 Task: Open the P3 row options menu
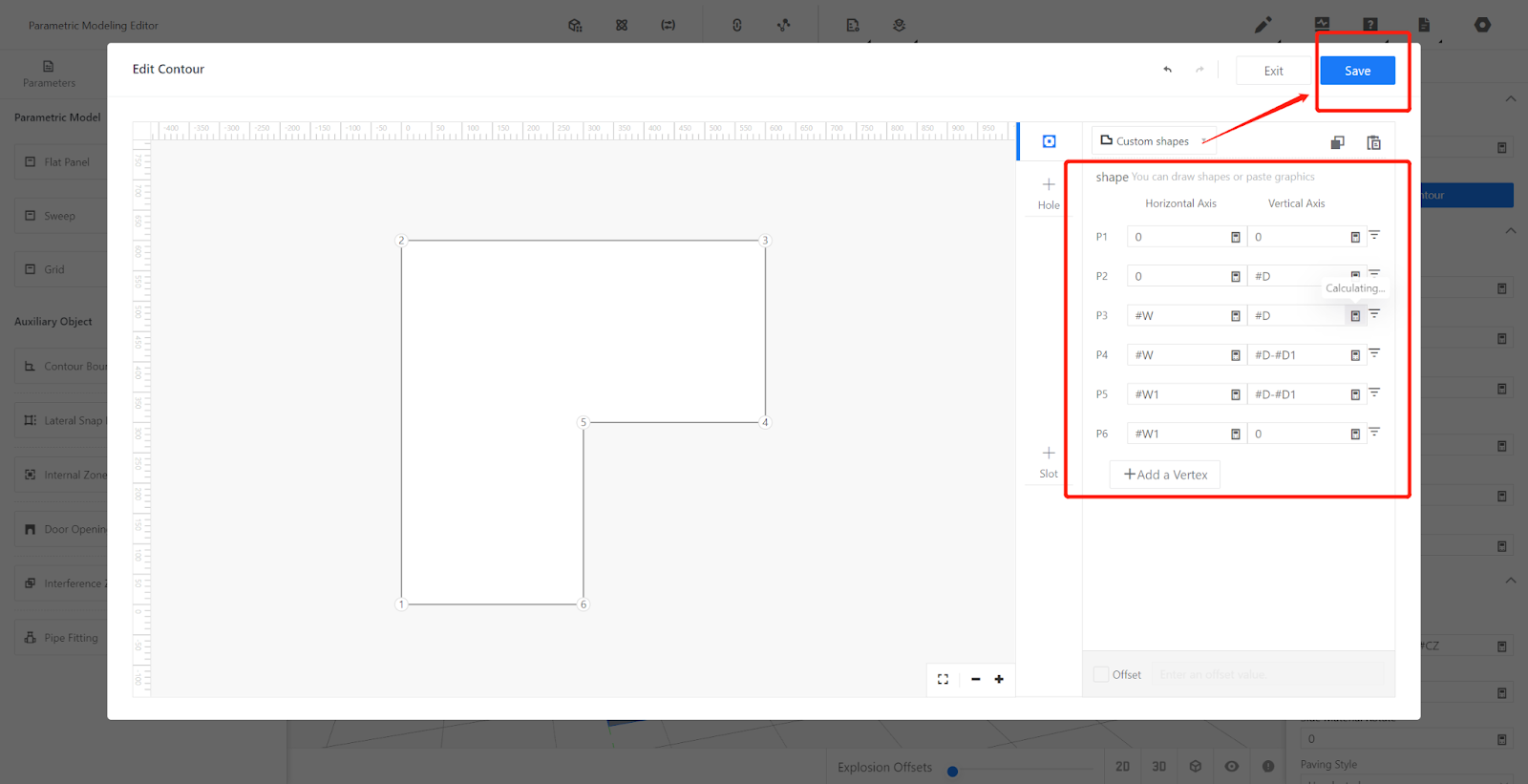pyautogui.click(x=1374, y=313)
